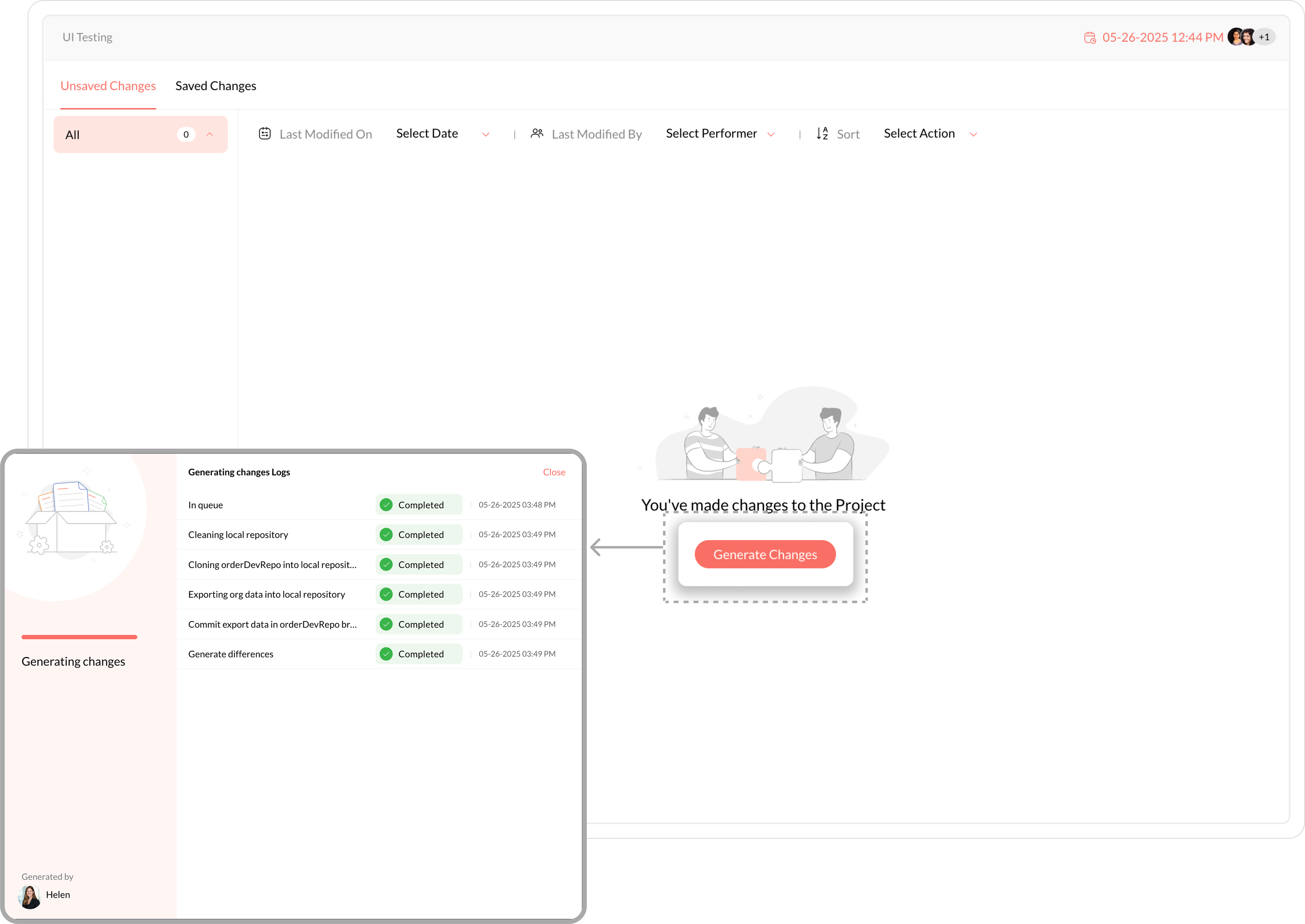Screen dimensions: 1305x924
Task: Click the green check icon on In queue row
Action: pyautogui.click(x=386, y=505)
